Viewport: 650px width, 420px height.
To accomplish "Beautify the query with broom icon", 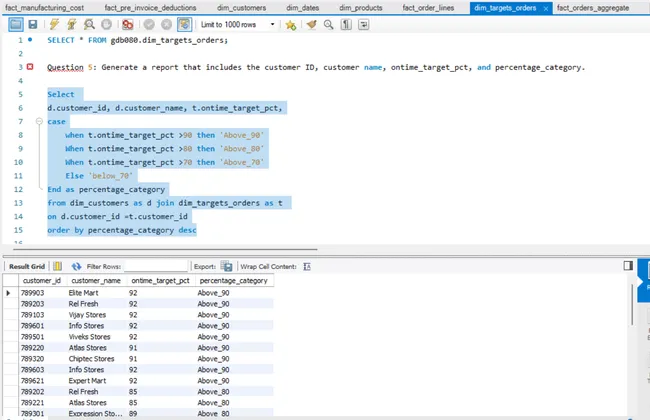I will pos(311,24).
